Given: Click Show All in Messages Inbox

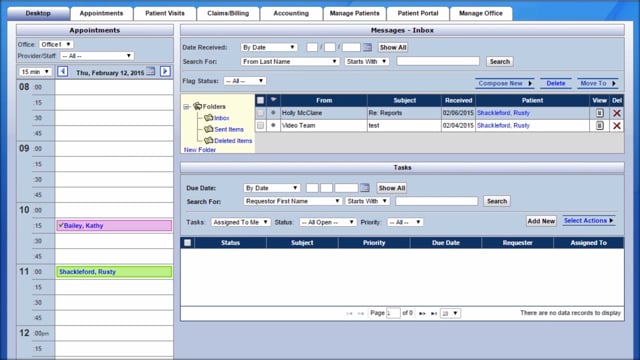Looking at the screenshot, I should point(393,47).
